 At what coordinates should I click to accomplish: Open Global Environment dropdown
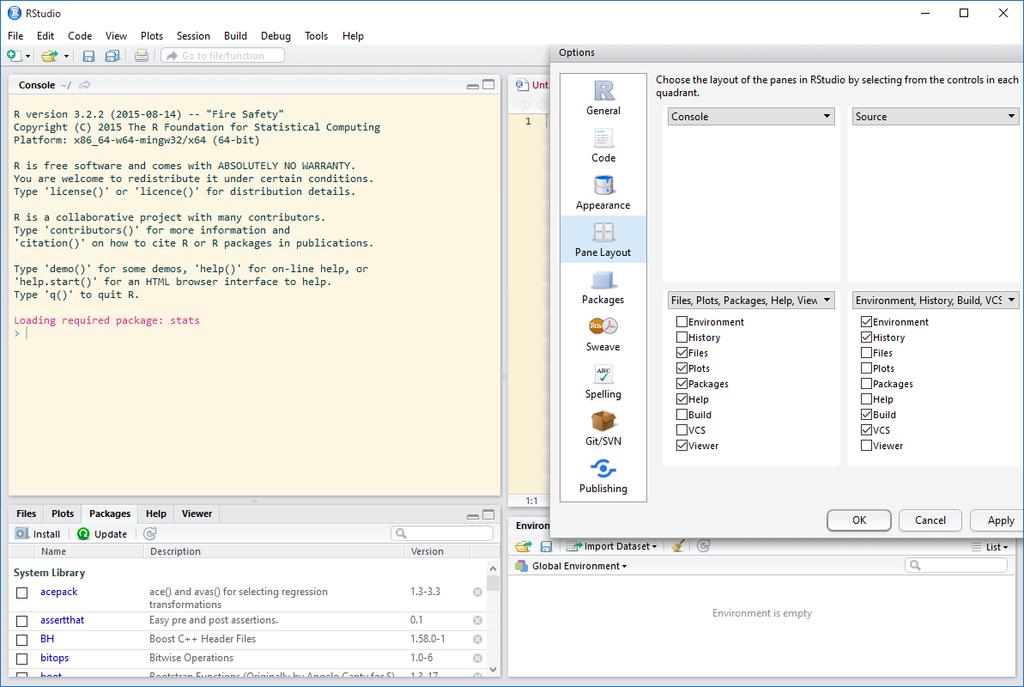pos(571,566)
